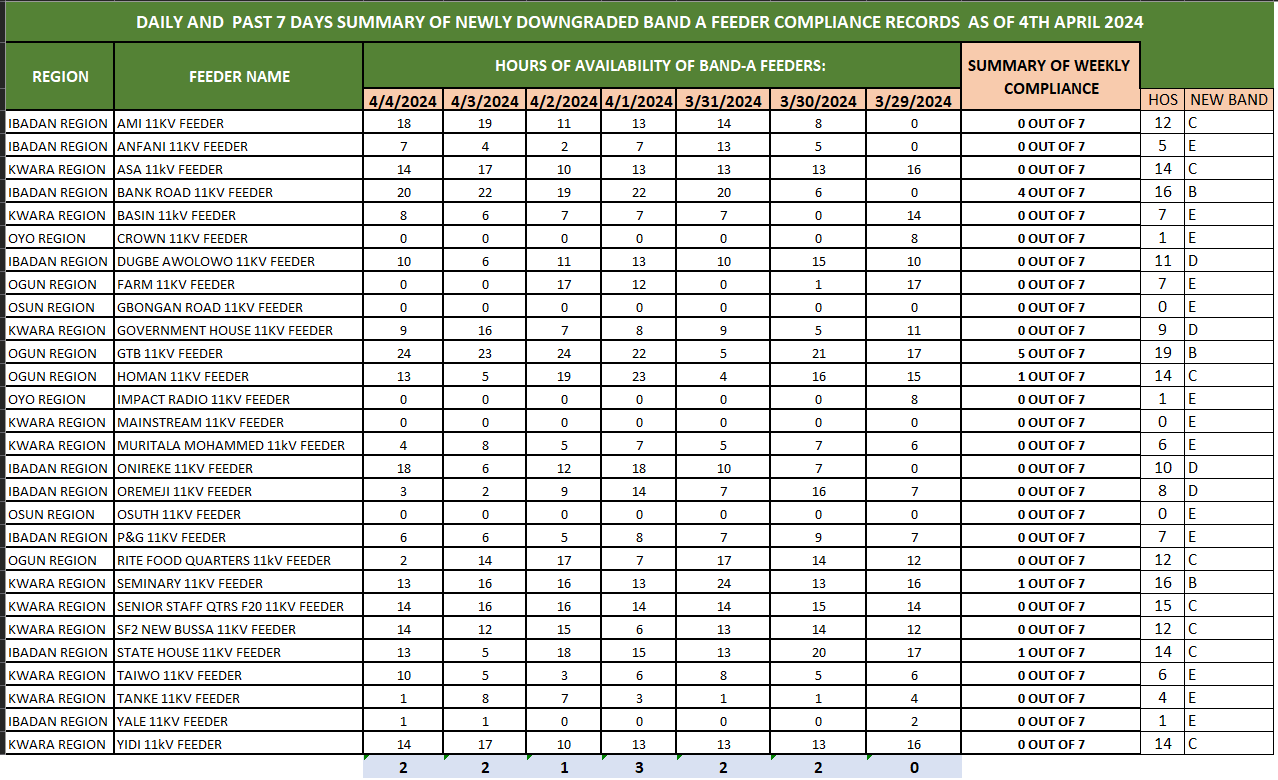
Task: Click NEW BAND value B in the BANK ROAD row
Action: click(1229, 192)
